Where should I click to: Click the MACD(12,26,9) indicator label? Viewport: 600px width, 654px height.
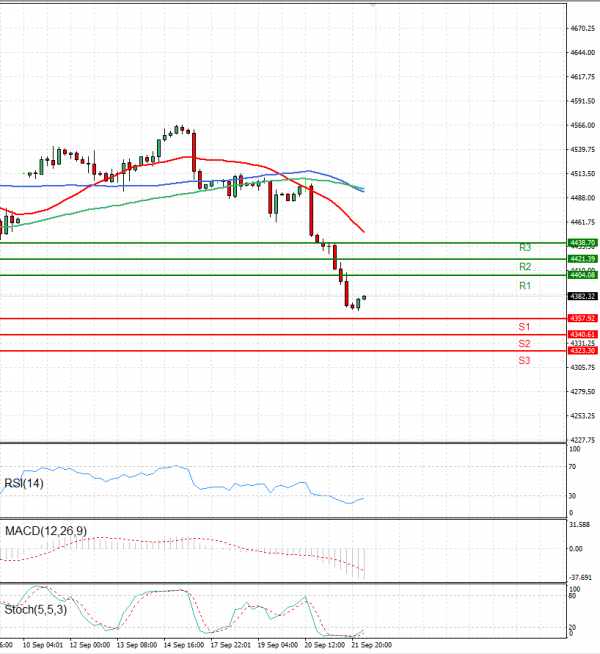[x=46, y=531]
